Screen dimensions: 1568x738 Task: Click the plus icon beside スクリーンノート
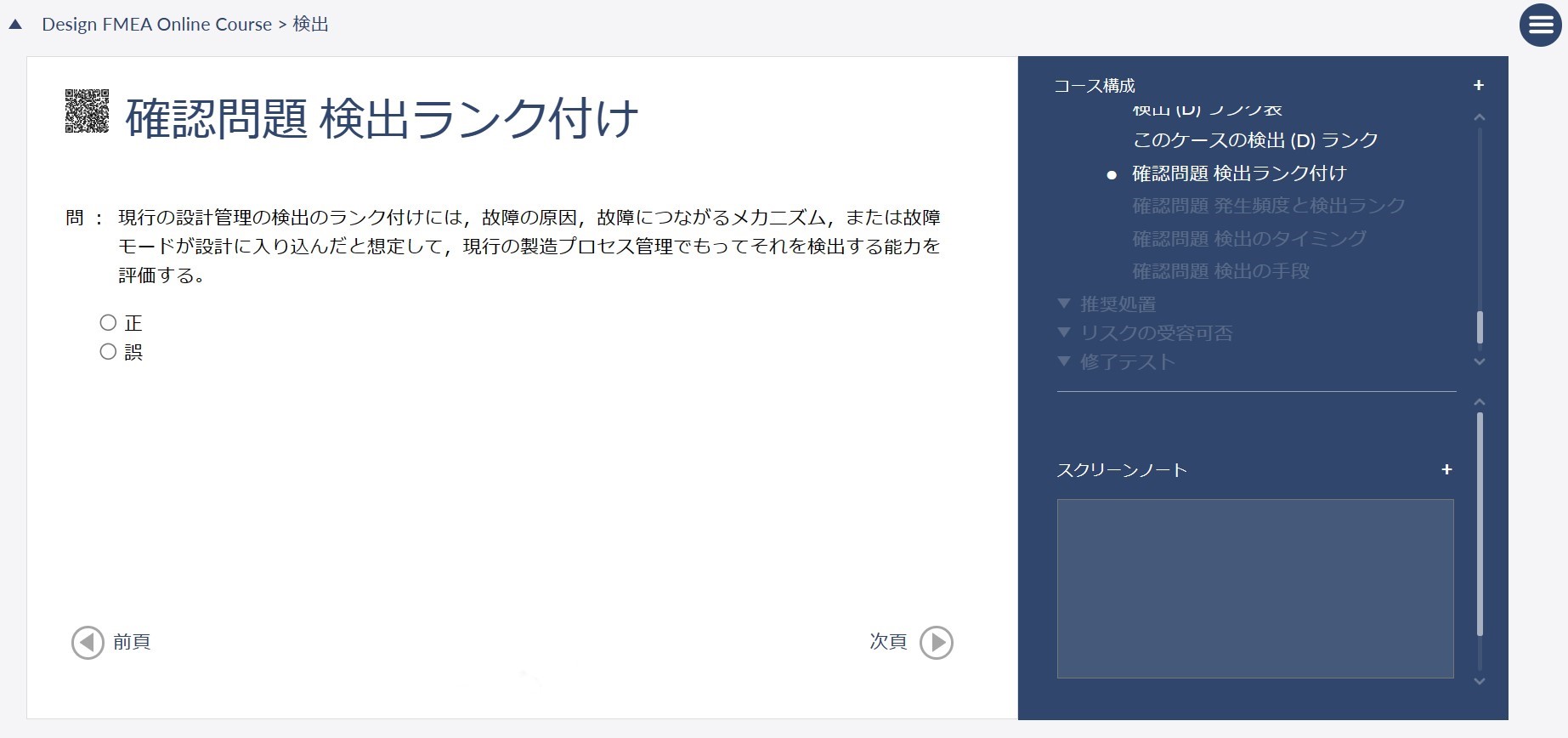pyautogui.click(x=1446, y=469)
